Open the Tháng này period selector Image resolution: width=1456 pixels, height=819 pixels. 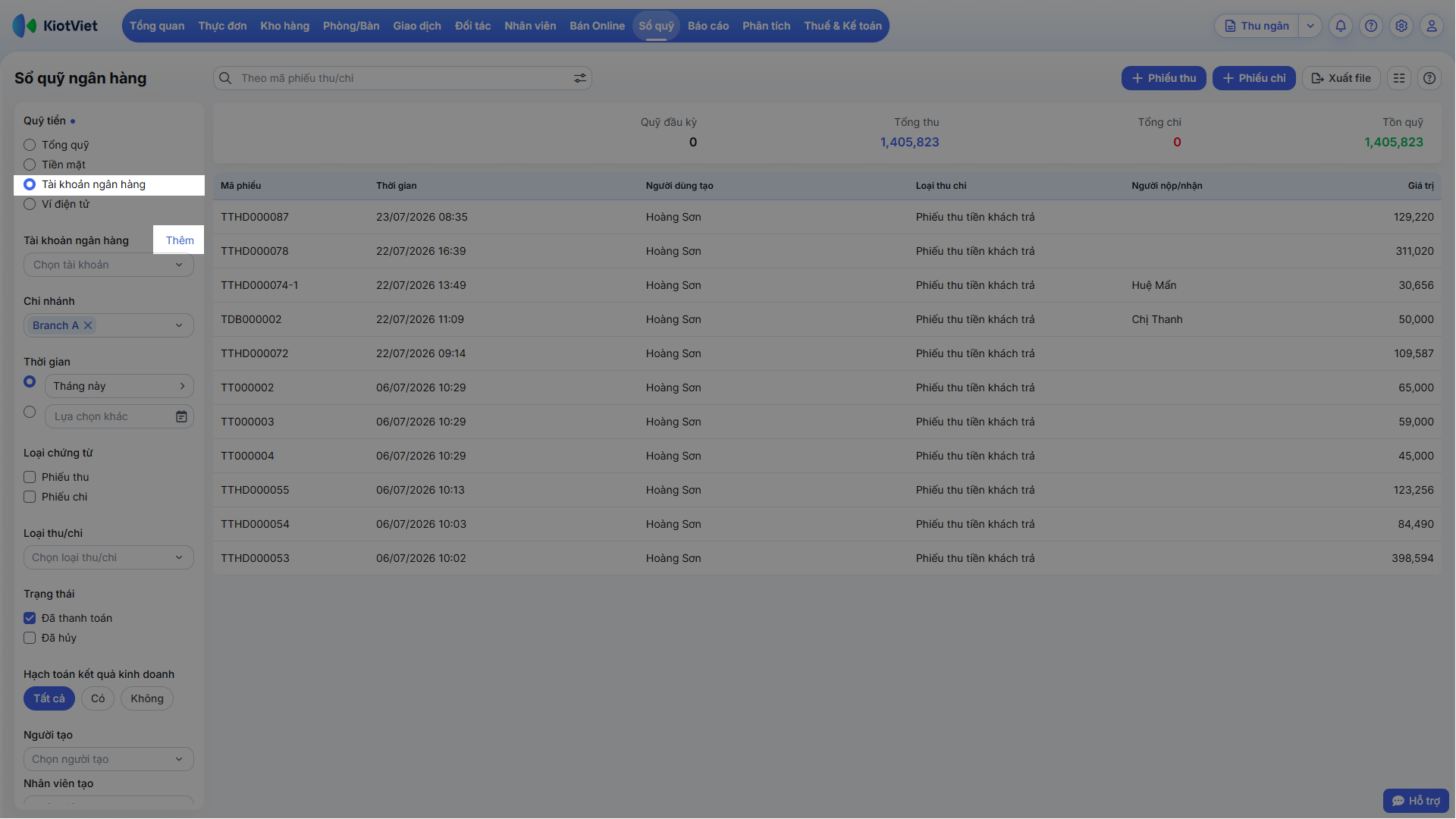coord(119,386)
